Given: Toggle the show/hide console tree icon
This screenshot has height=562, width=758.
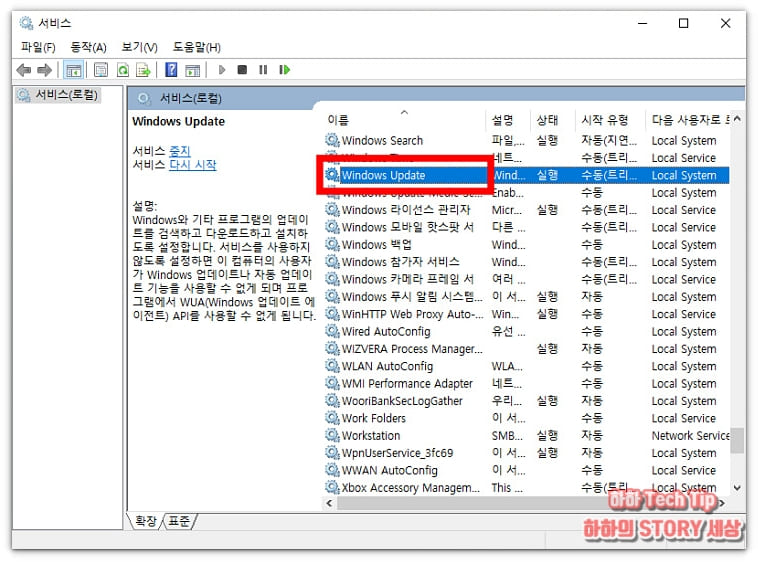Looking at the screenshot, I should (73, 71).
